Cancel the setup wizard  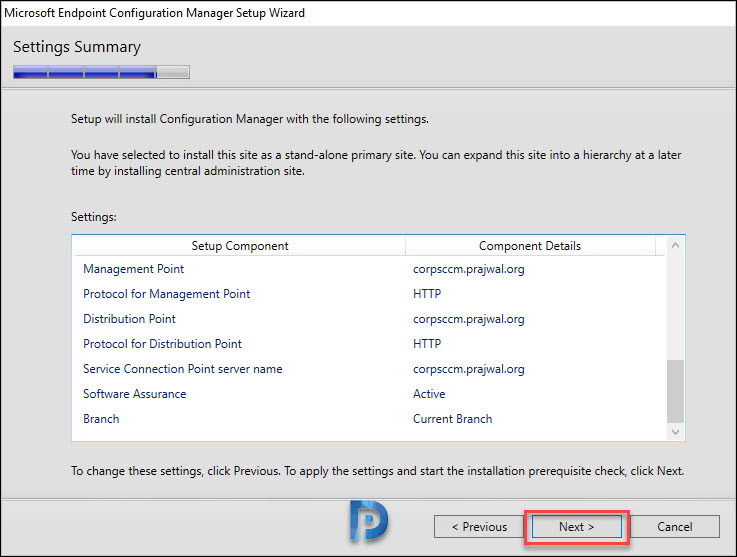pos(674,527)
